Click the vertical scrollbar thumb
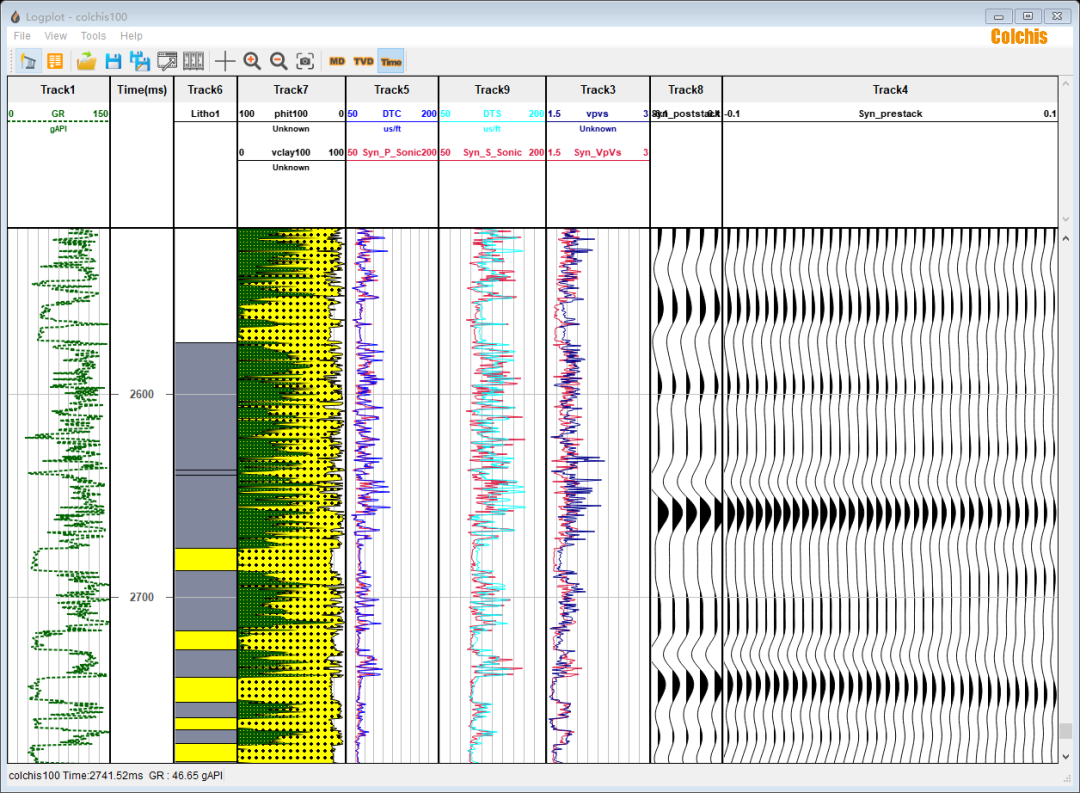The width and height of the screenshot is (1080, 793). [x=1066, y=731]
